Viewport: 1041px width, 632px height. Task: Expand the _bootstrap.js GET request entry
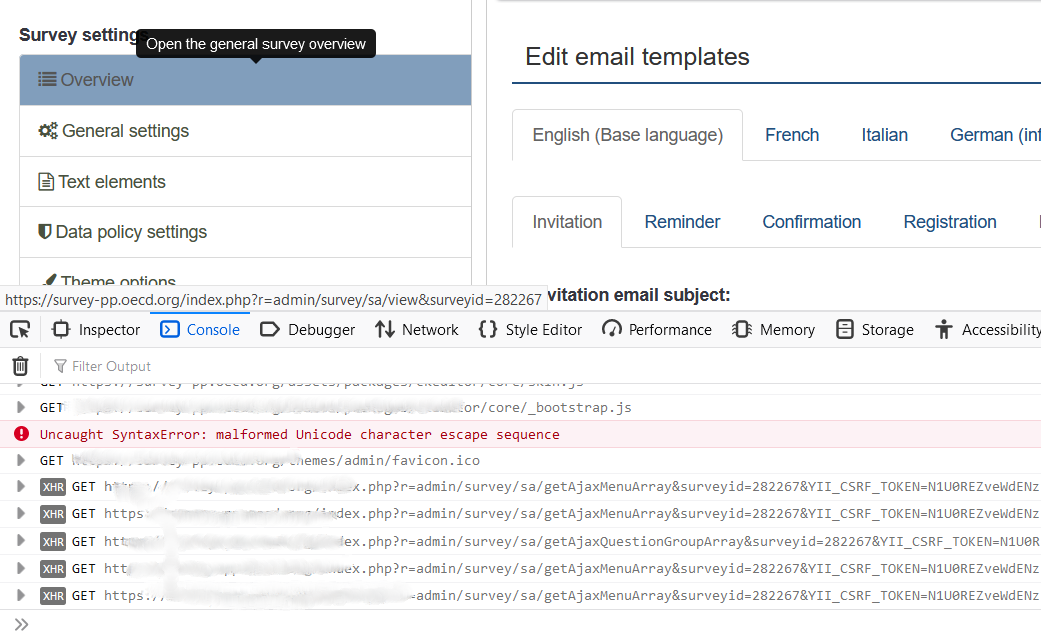[x=20, y=407]
